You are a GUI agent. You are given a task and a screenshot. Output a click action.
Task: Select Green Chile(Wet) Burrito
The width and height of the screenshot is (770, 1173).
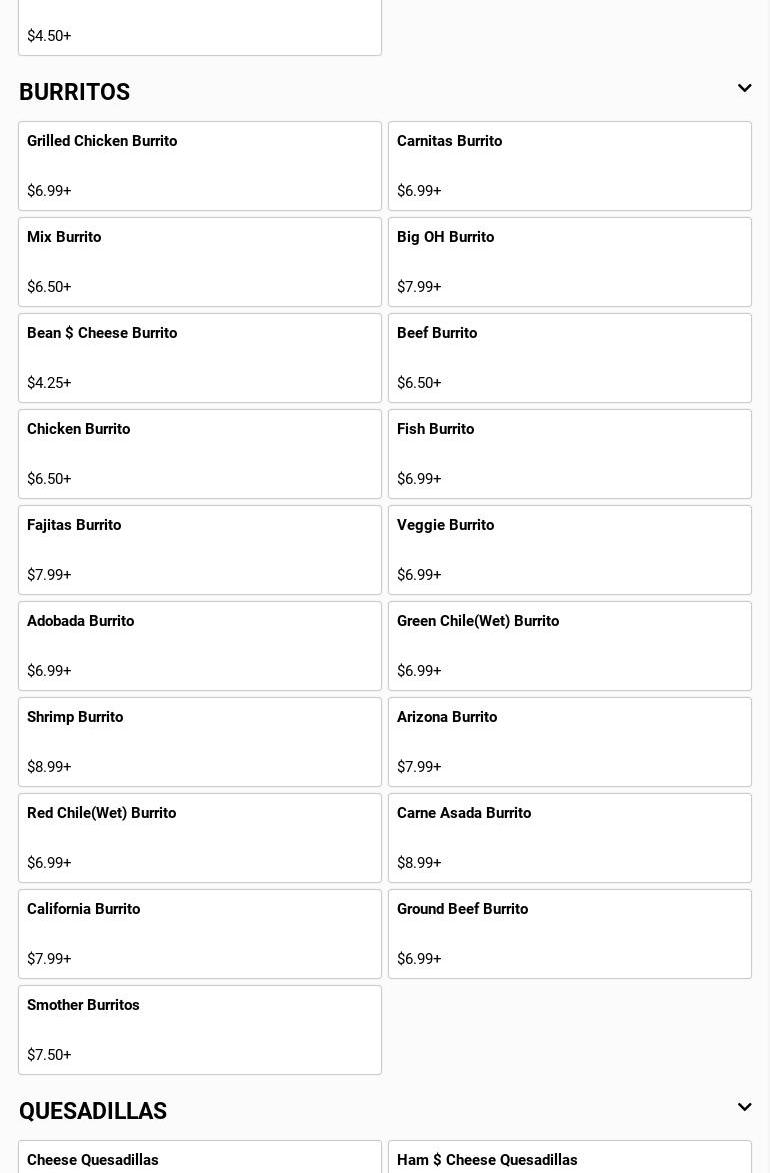tap(570, 646)
